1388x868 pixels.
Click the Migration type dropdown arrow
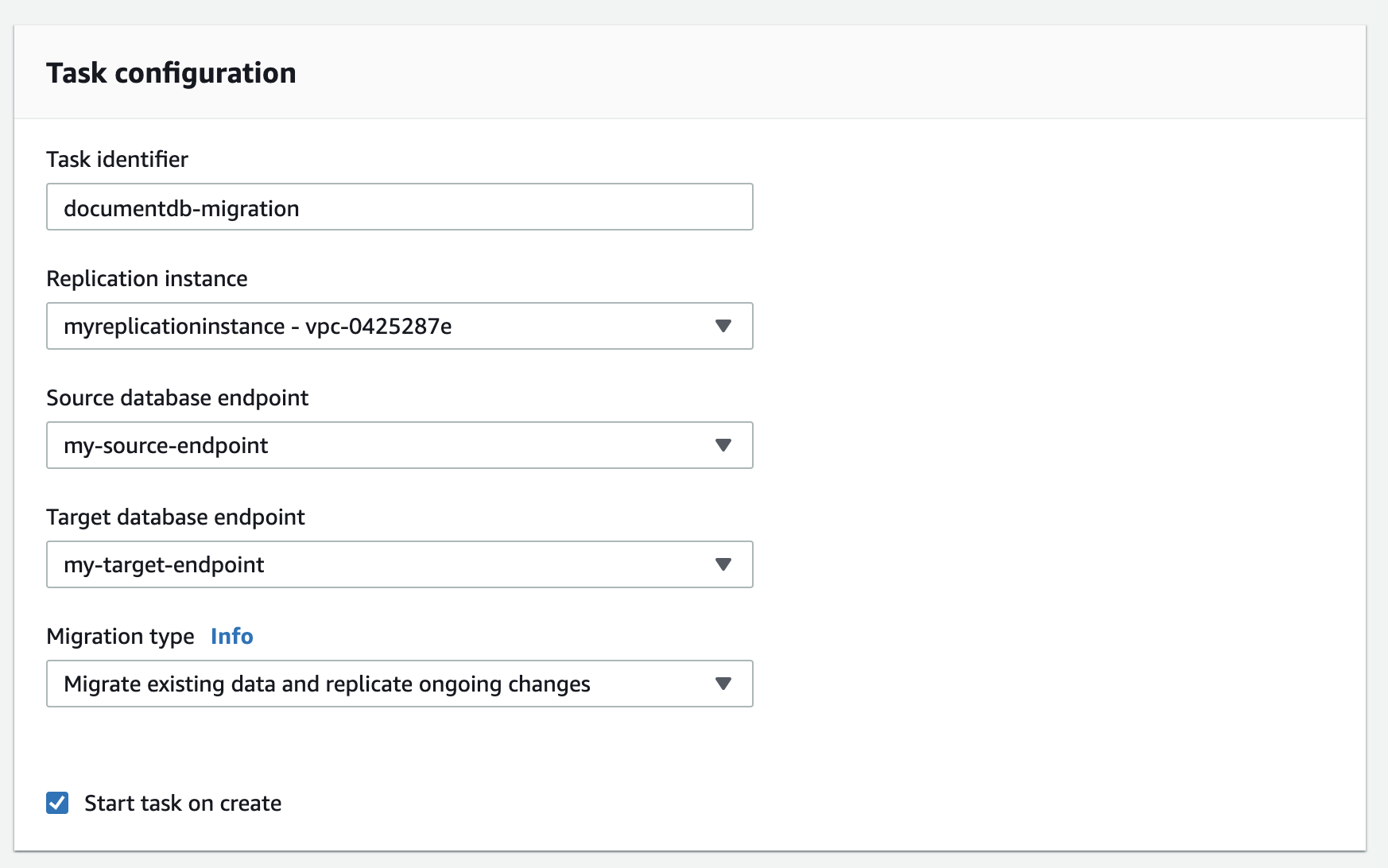(x=723, y=684)
